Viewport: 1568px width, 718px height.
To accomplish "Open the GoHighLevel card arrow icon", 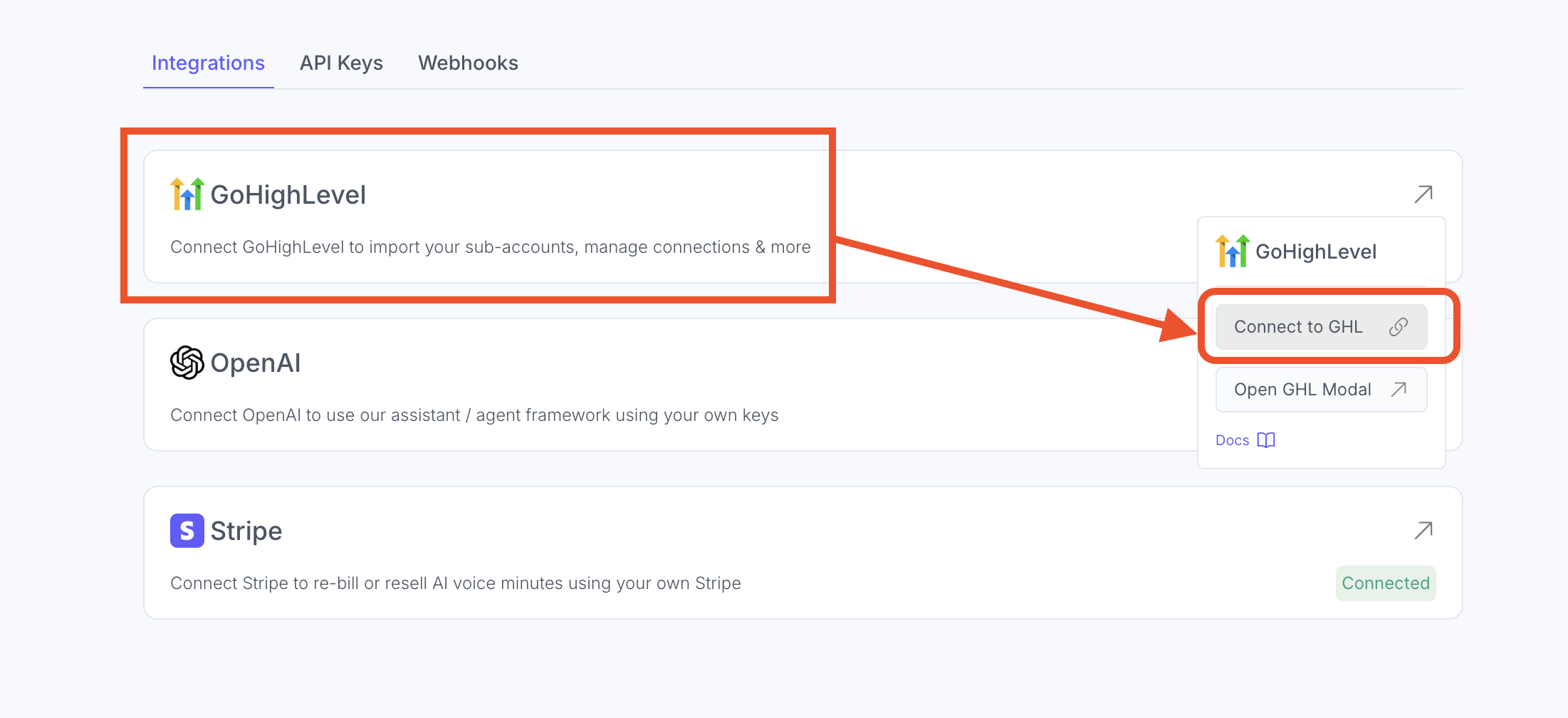I will point(1423,194).
